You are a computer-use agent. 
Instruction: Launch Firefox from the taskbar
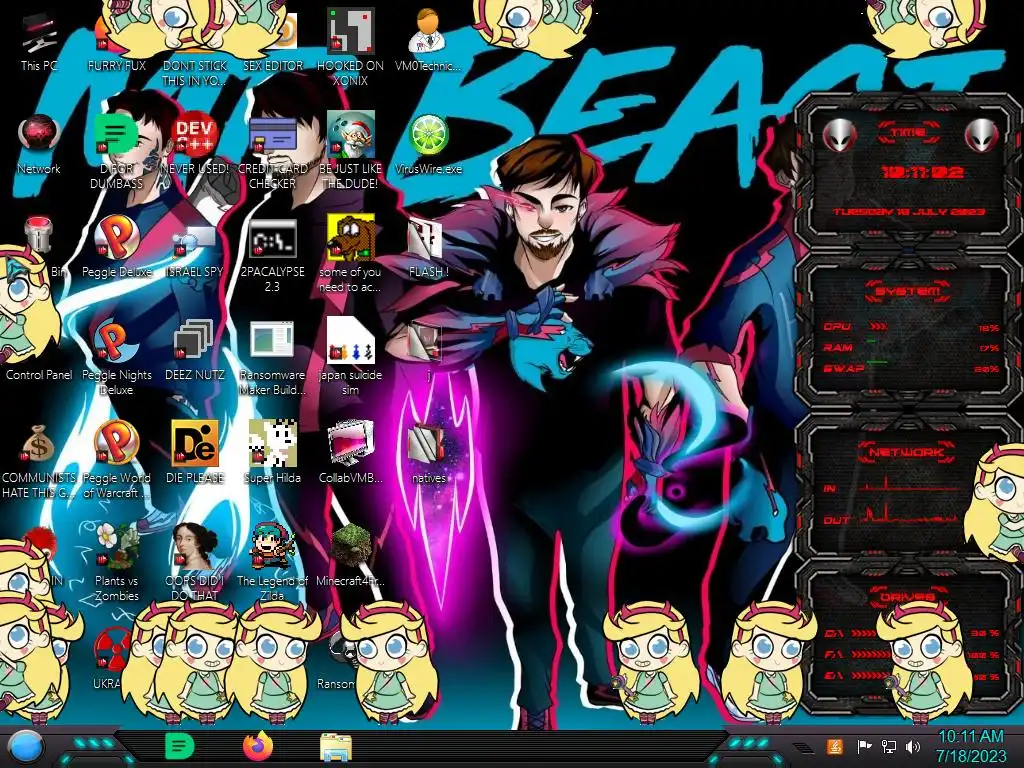tap(257, 746)
